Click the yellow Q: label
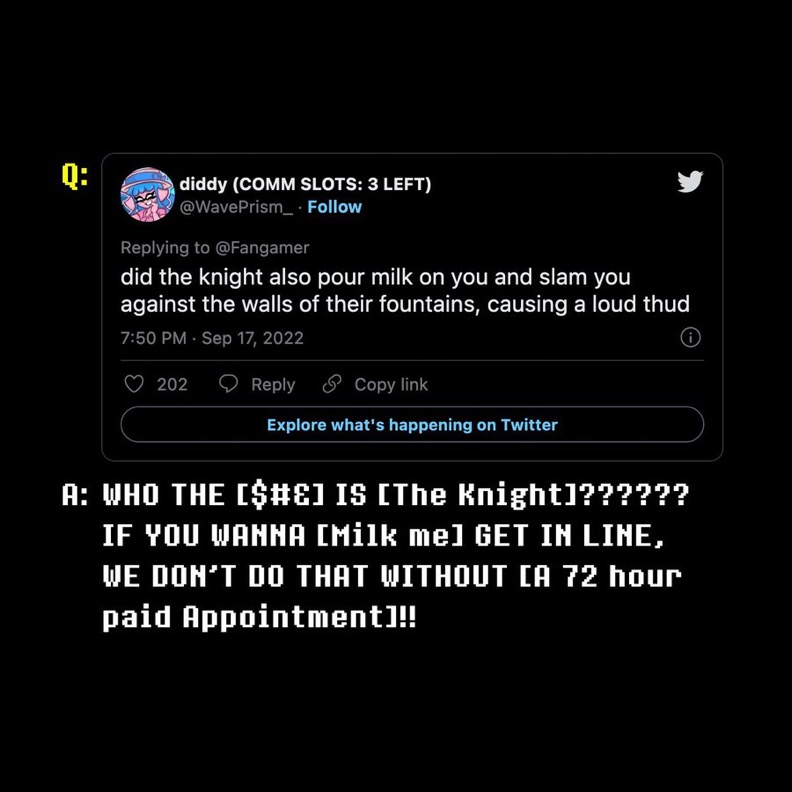Screen dimensions: 792x792 [x=75, y=176]
